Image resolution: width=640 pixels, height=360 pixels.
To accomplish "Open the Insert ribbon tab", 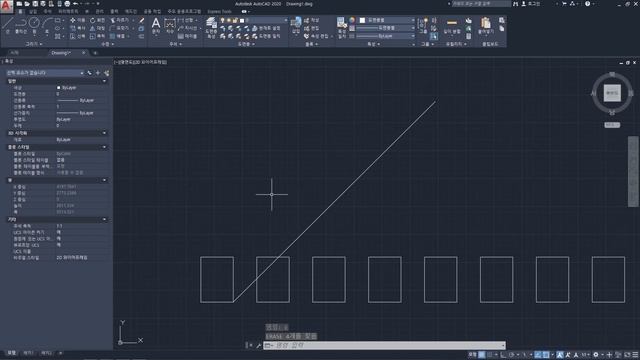I will [33, 11].
